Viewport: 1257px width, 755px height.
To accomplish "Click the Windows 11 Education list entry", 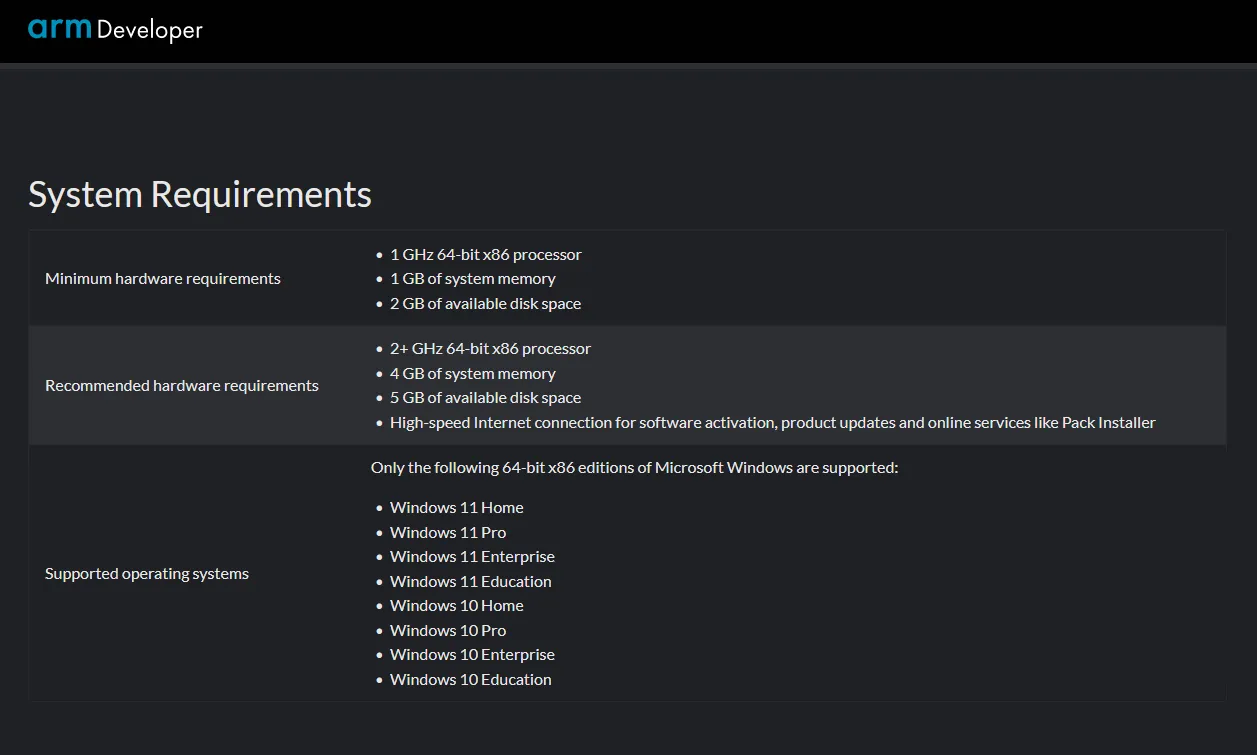I will [x=470, y=582].
